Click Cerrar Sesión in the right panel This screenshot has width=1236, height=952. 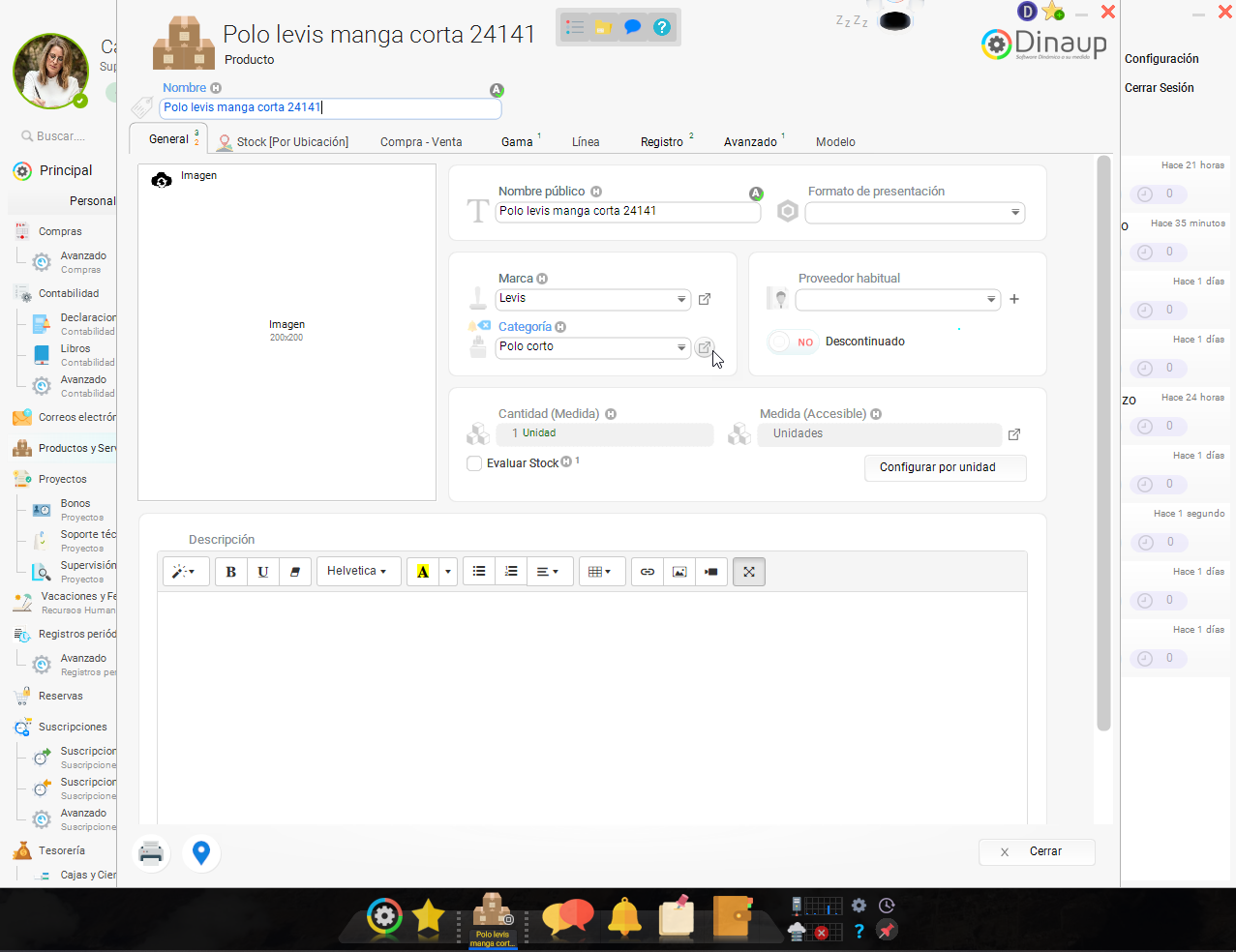coord(1159,88)
